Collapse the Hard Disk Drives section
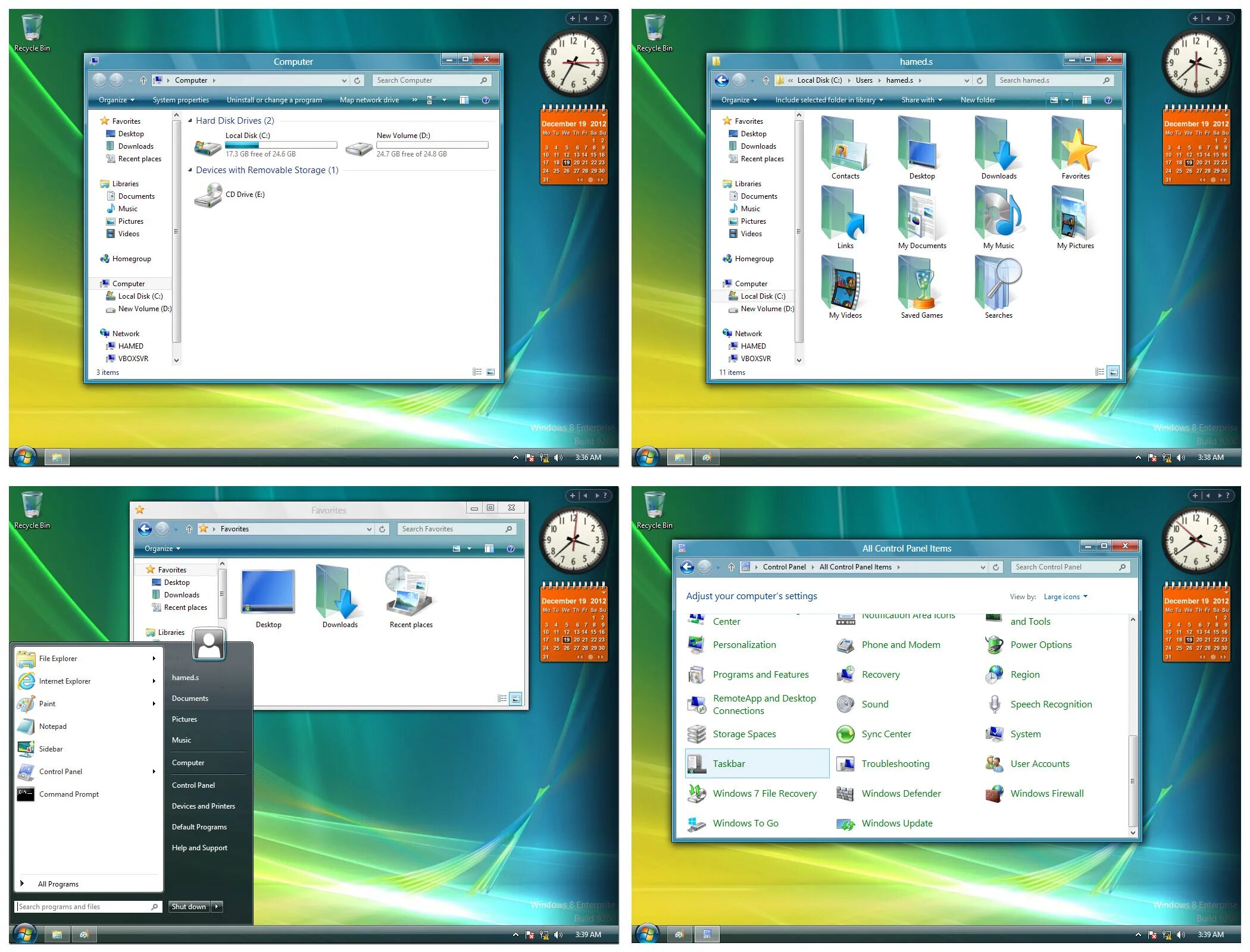The height and width of the screenshot is (952, 1250). tap(190, 120)
